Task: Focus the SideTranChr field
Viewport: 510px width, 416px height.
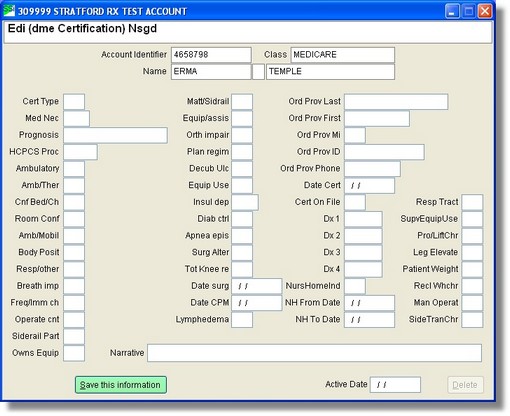Action: 472,320
